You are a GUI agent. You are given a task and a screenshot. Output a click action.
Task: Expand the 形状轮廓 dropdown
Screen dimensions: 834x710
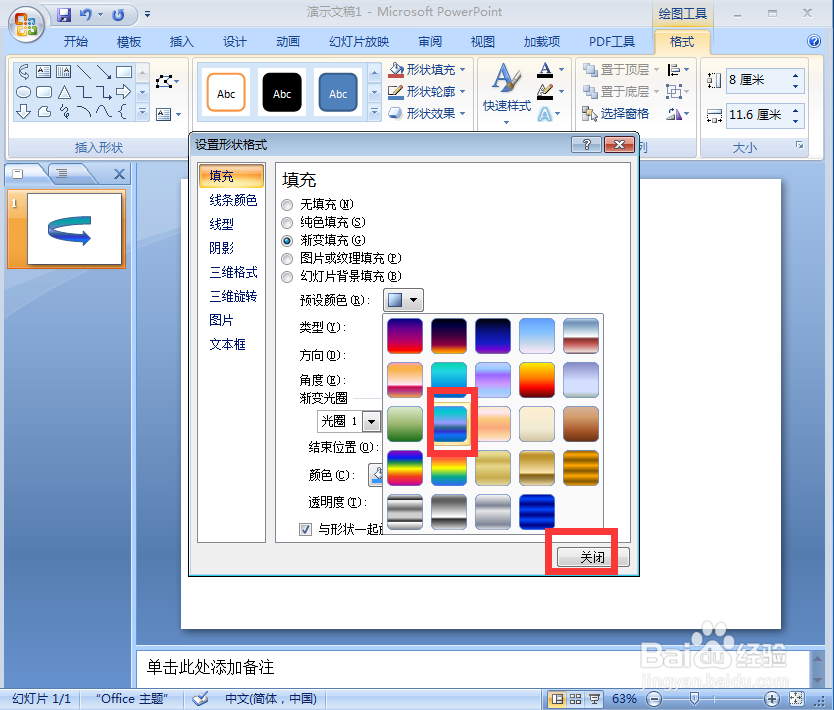pyautogui.click(x=462, y=91)
